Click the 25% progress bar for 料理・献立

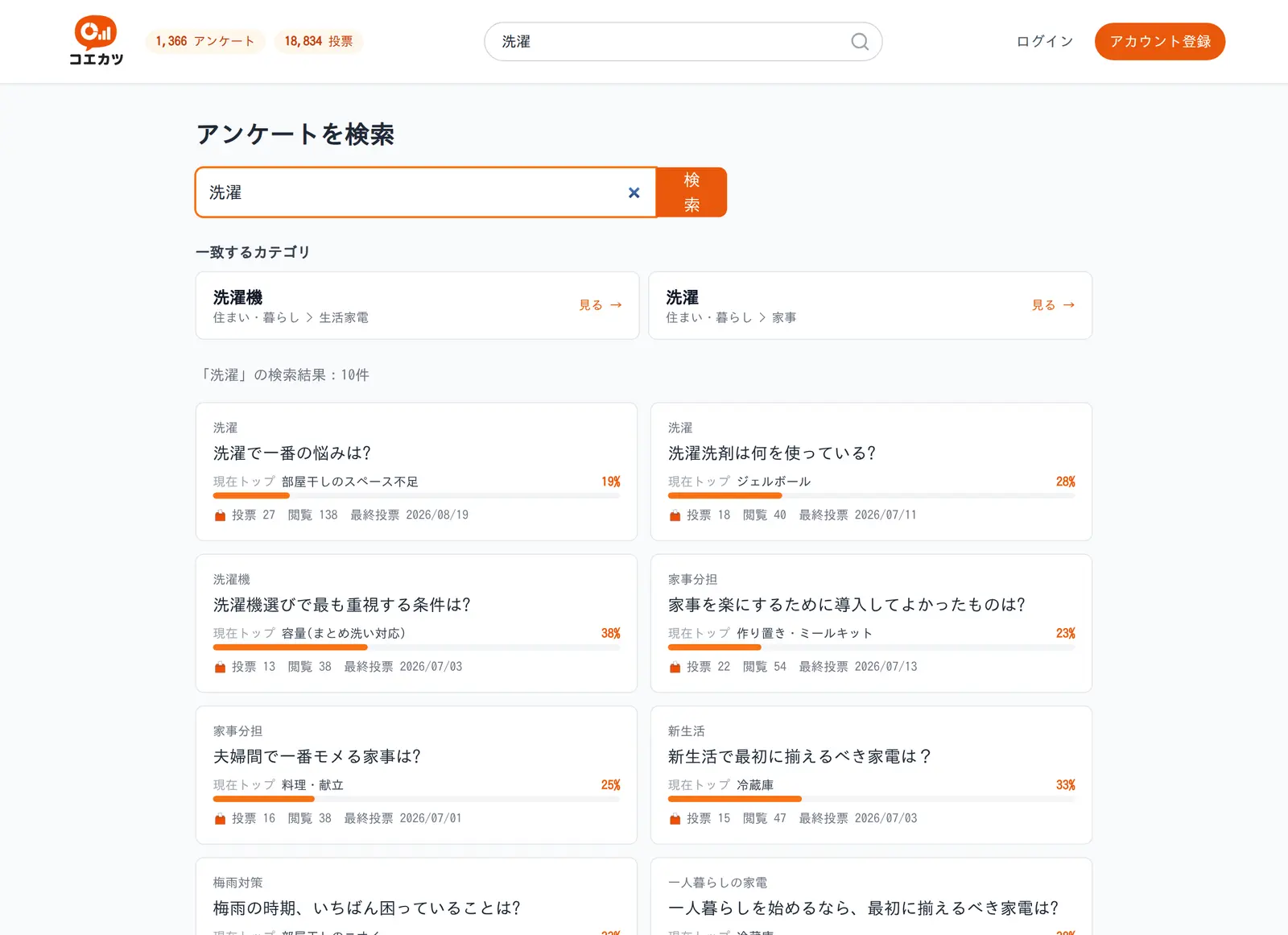pos(416,799)
